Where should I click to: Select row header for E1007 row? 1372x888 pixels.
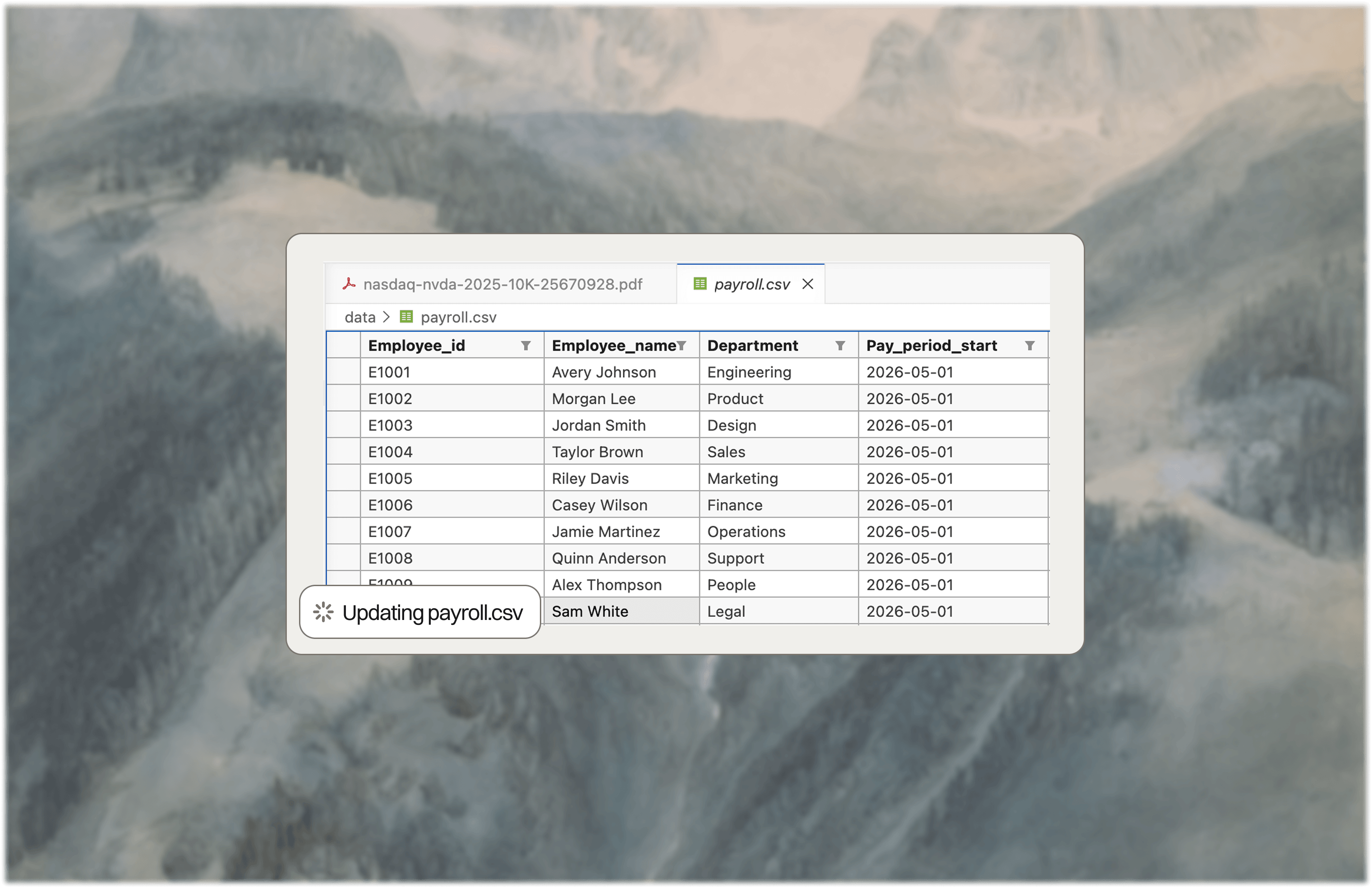[x=343, y=531]
